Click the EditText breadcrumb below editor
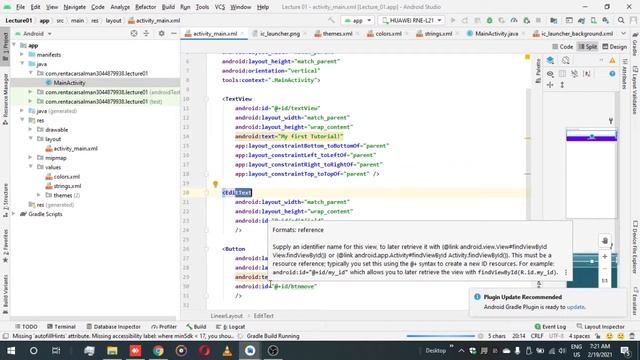This screenshot has width=640, height=360. point(264,316)
